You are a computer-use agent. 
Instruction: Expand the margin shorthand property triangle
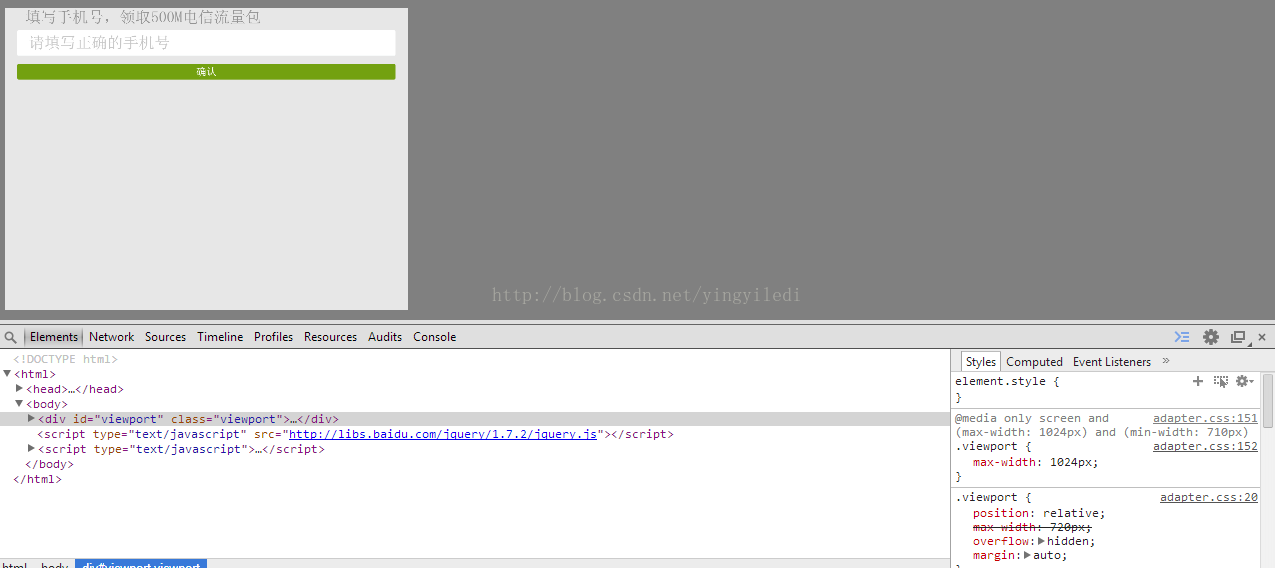tap(1027, 555)
